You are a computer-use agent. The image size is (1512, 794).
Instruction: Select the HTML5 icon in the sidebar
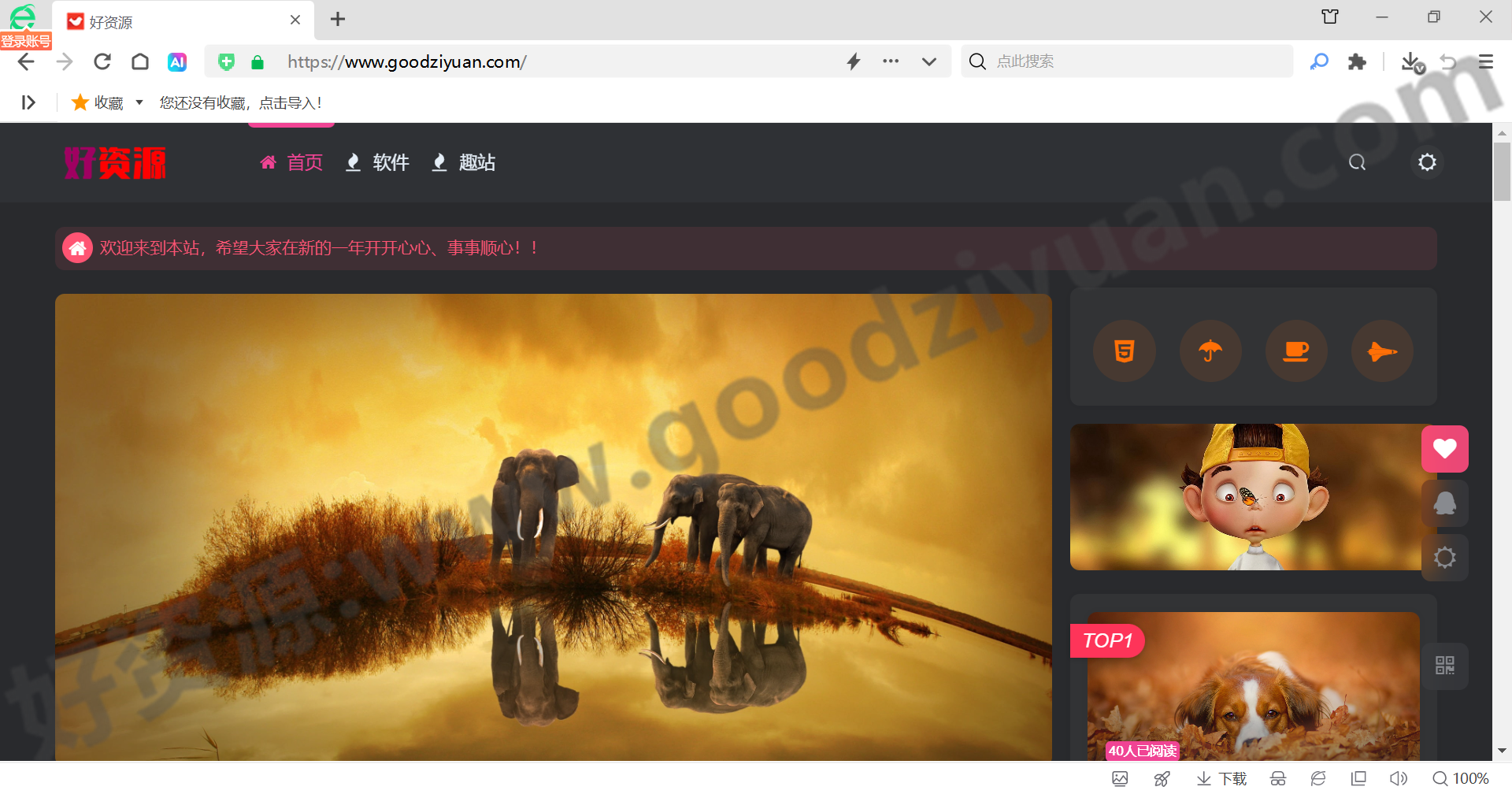tap(1125, 351)
